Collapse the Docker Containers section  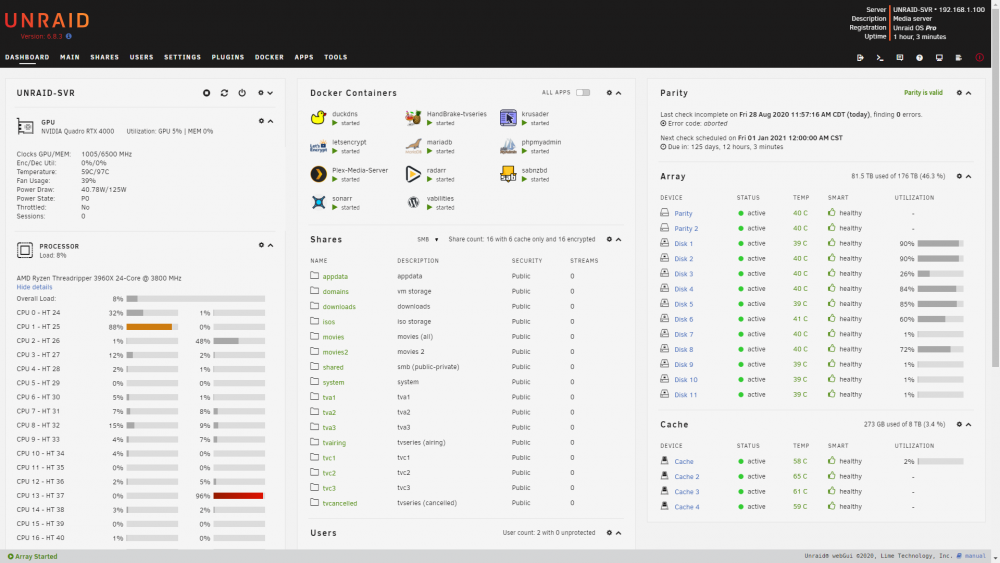pos(619,93)
